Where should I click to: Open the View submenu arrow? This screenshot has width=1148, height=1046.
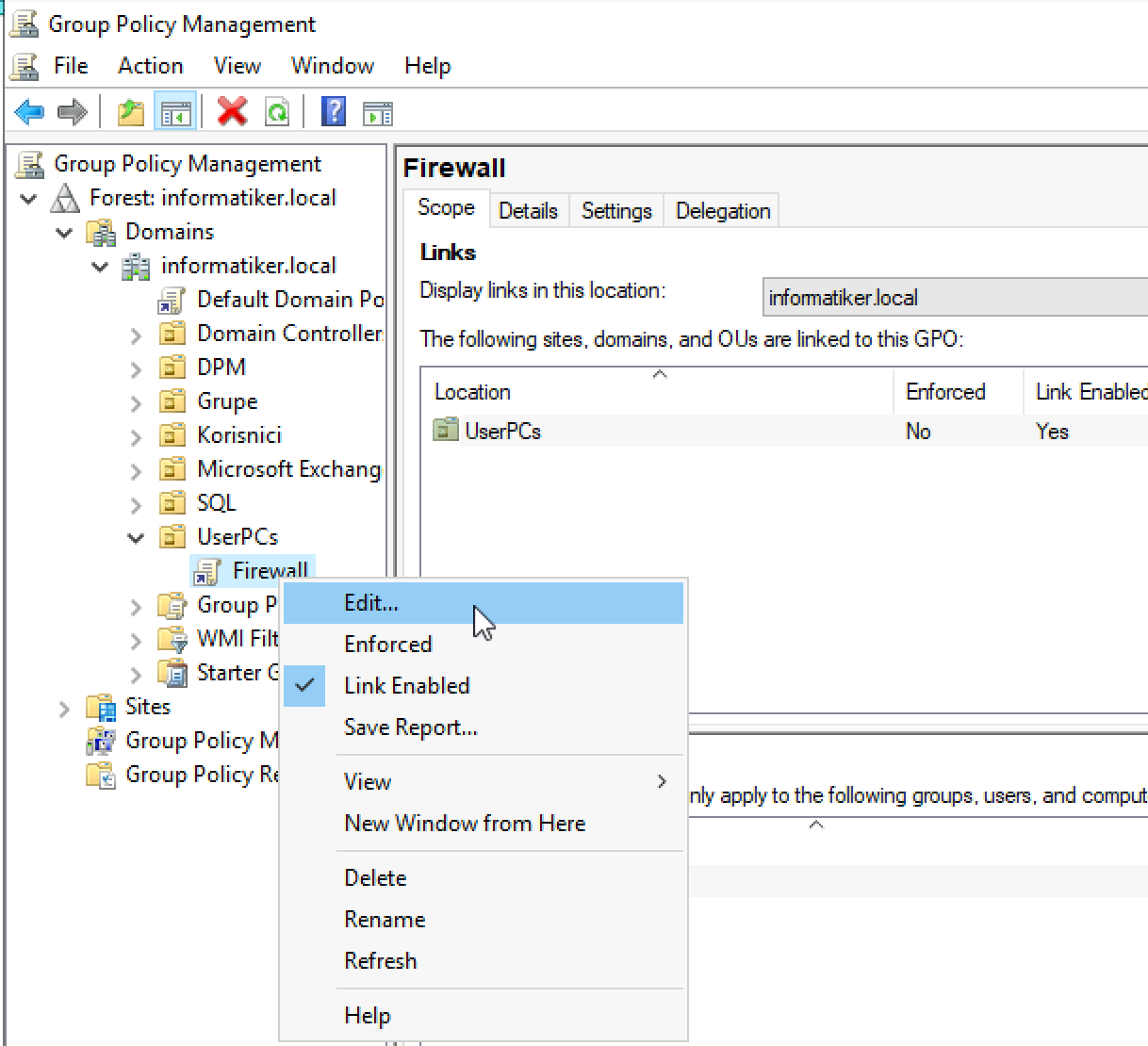click(662, 781)
